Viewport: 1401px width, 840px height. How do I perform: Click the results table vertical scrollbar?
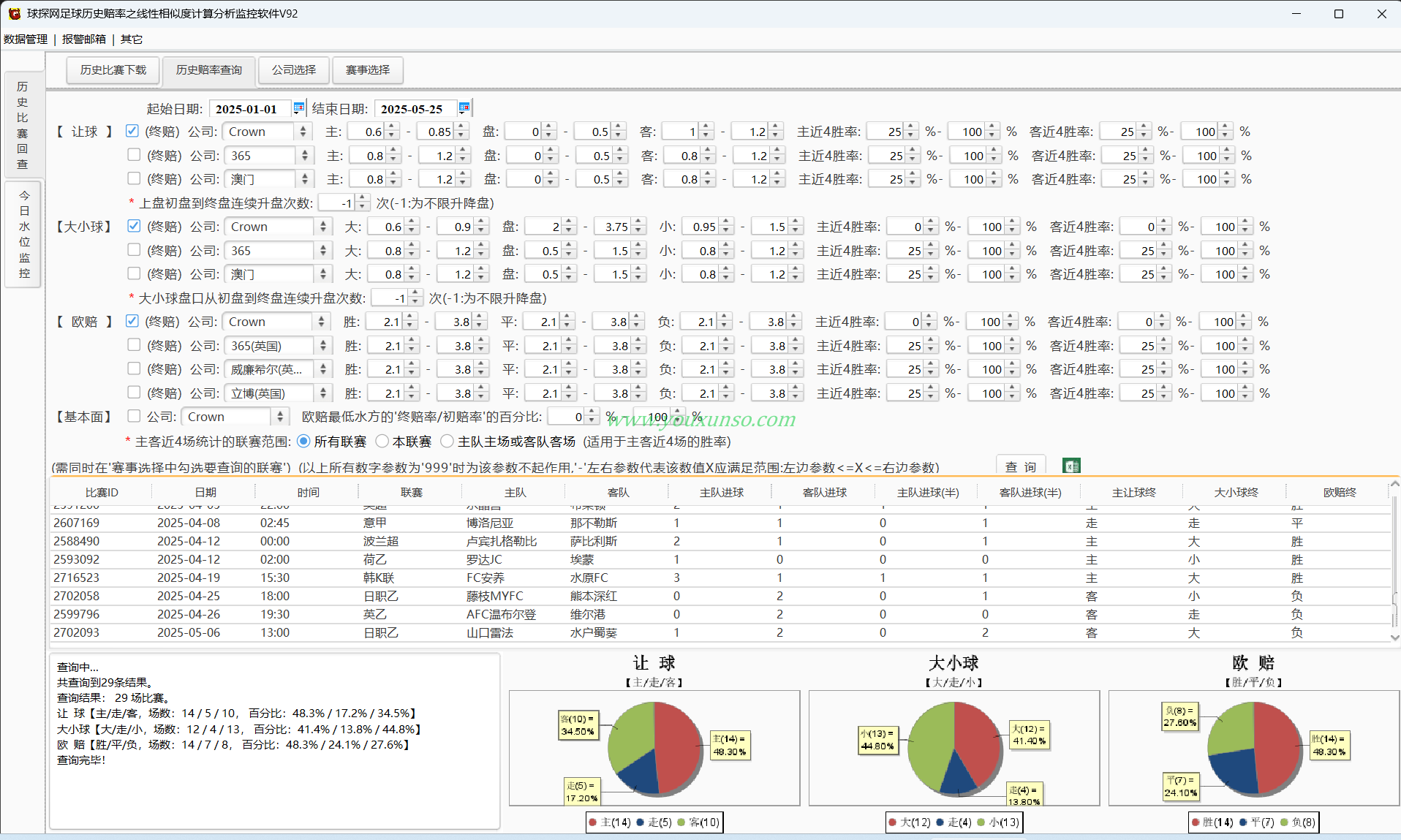[x=1394, y=561]
